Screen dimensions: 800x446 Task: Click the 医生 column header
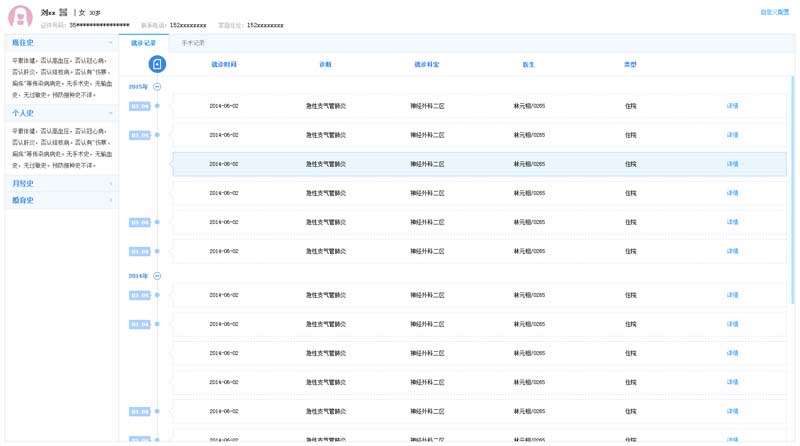528,64
